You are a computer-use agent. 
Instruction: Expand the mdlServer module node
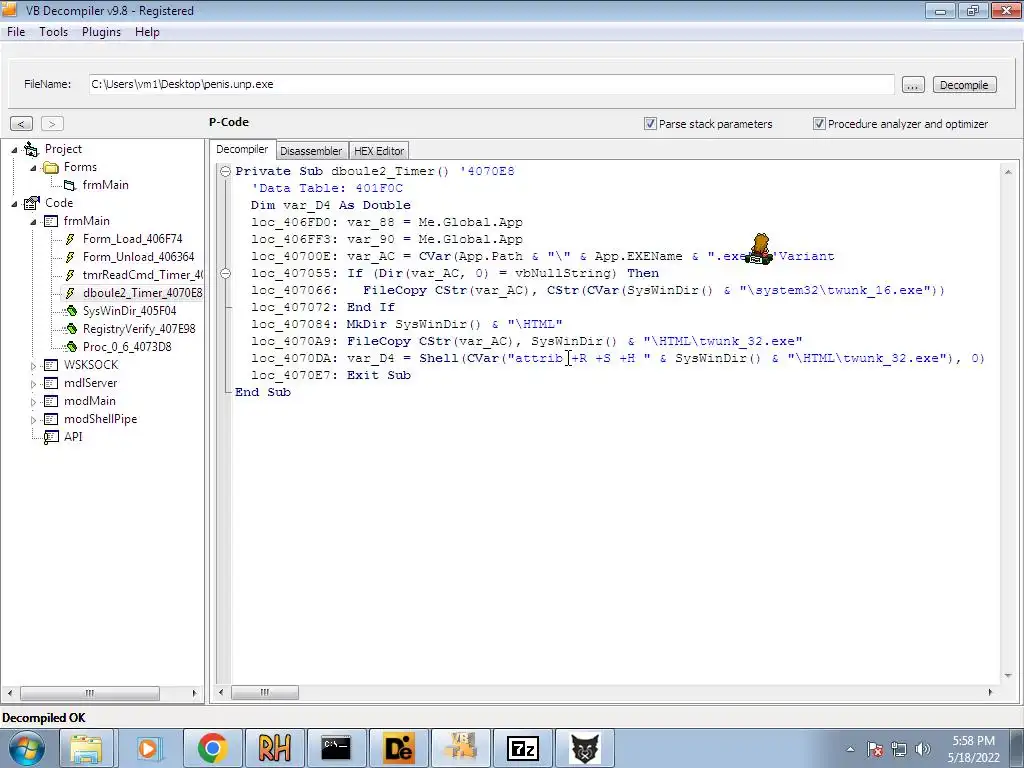click(x=33, y=384)
